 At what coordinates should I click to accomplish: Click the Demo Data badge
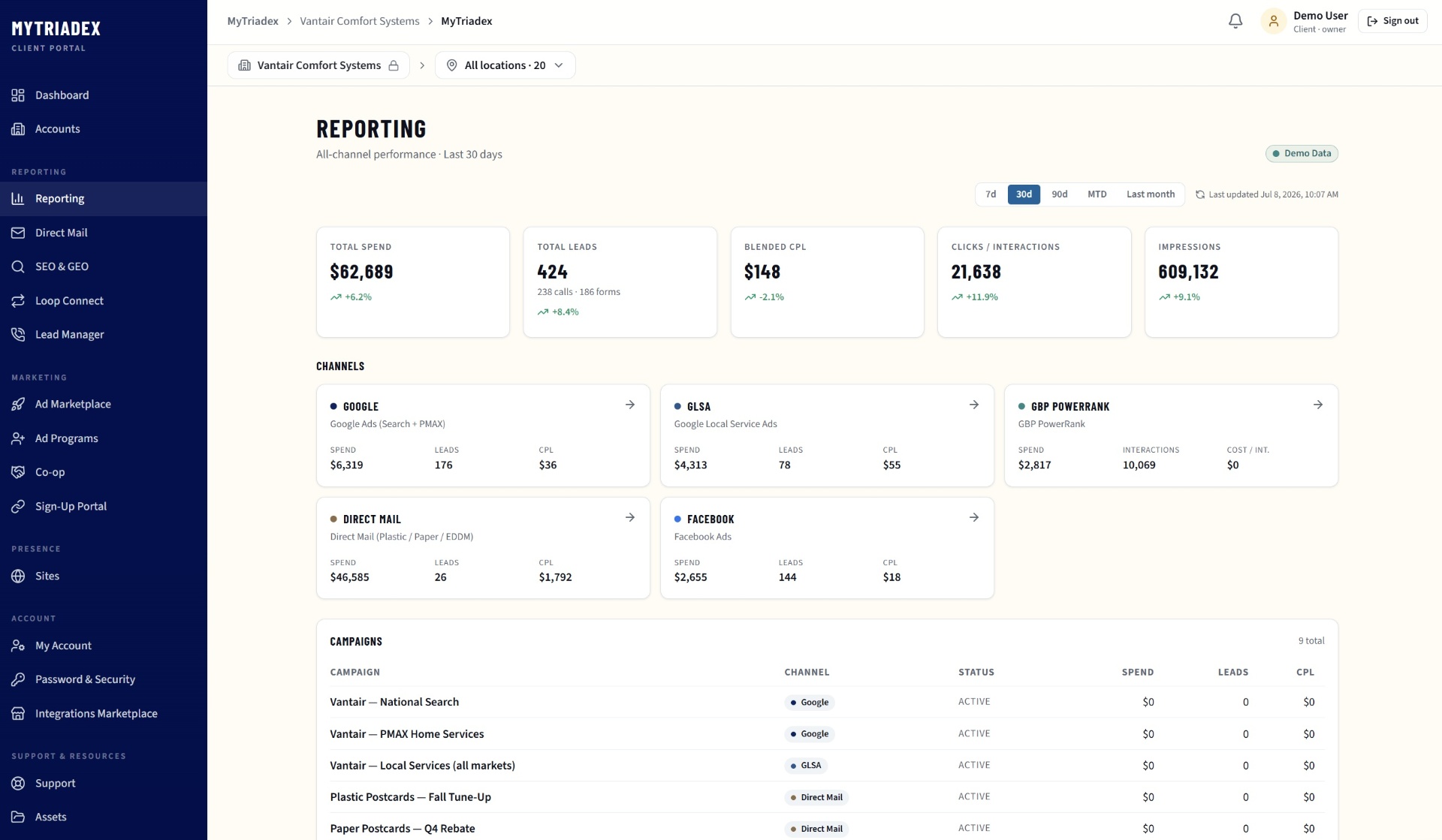tap(1302, 154)
